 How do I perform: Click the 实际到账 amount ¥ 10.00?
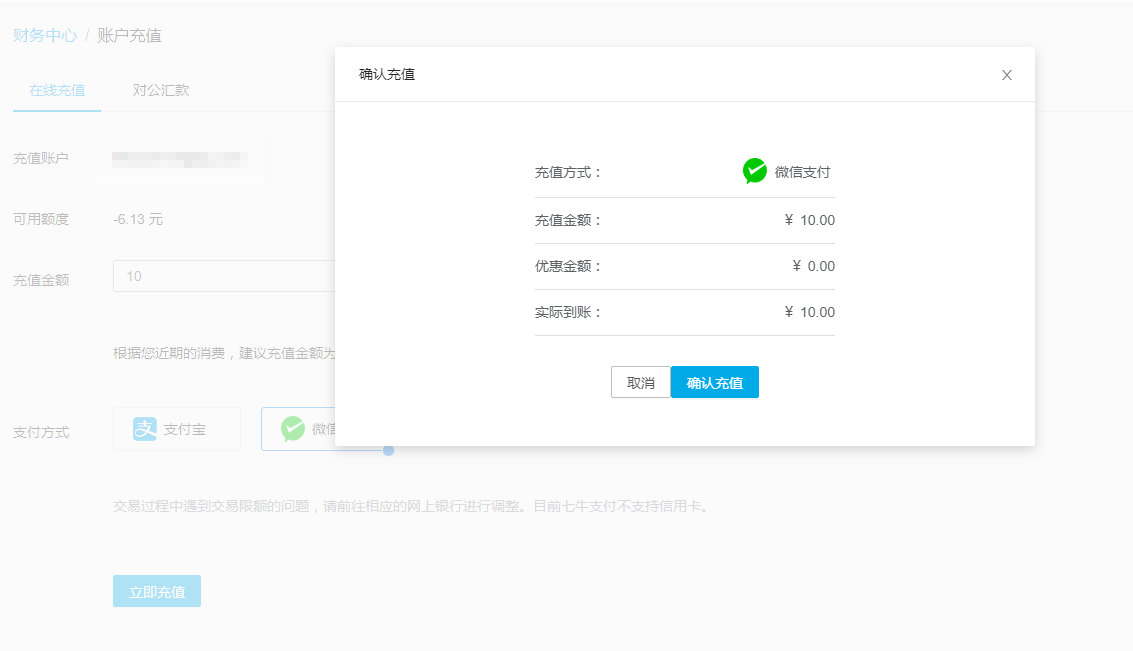(x=809, y=312)
